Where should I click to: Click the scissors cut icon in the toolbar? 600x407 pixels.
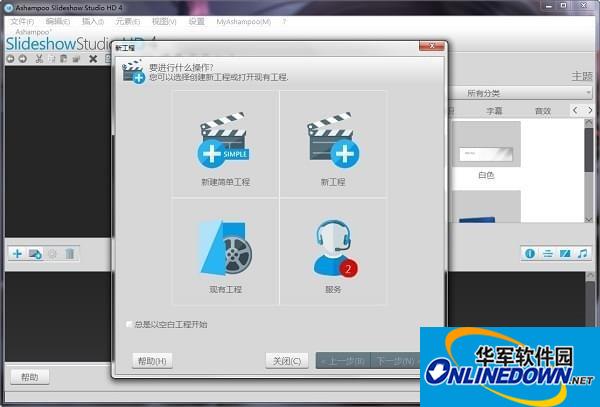tap(39, 59)
